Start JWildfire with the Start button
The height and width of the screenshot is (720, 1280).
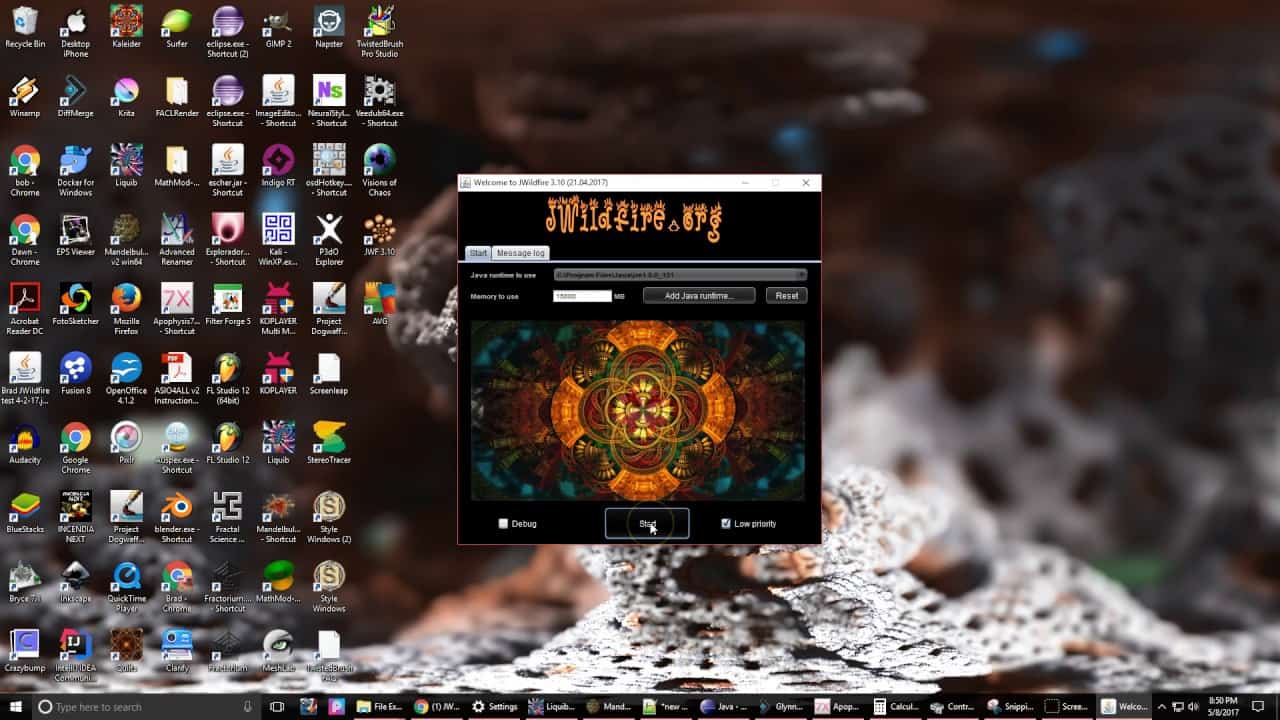[647, 523]
